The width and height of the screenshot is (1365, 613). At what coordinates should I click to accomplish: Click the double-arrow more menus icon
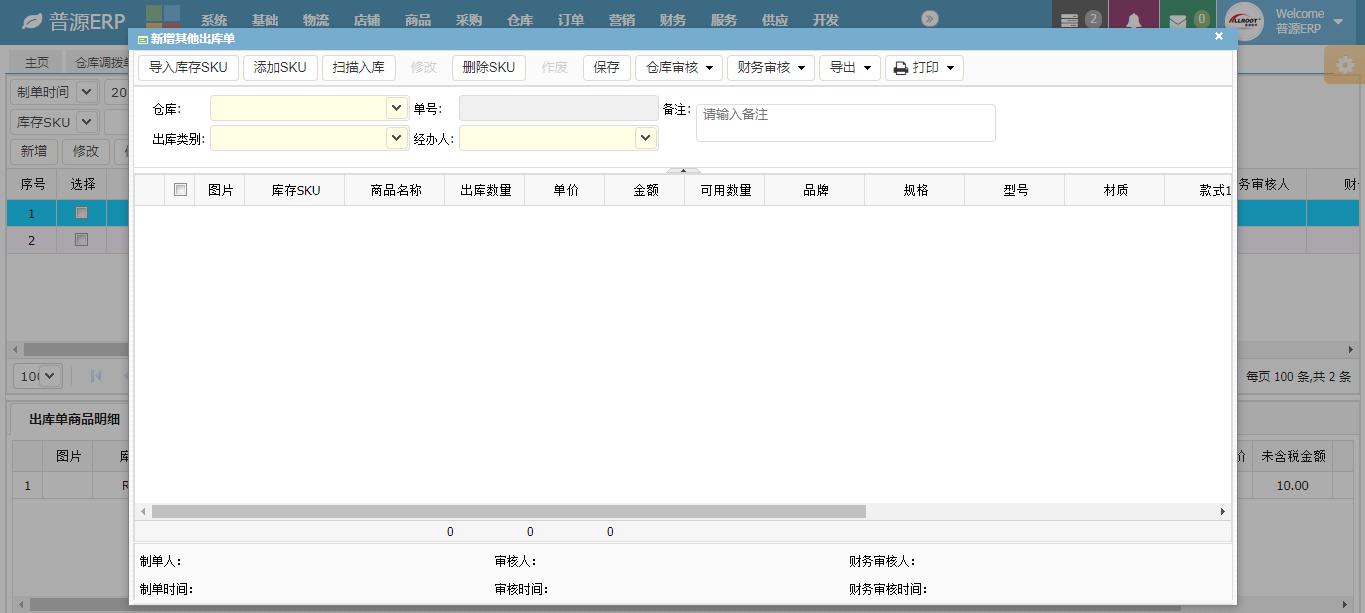click(x=930, y=19)
